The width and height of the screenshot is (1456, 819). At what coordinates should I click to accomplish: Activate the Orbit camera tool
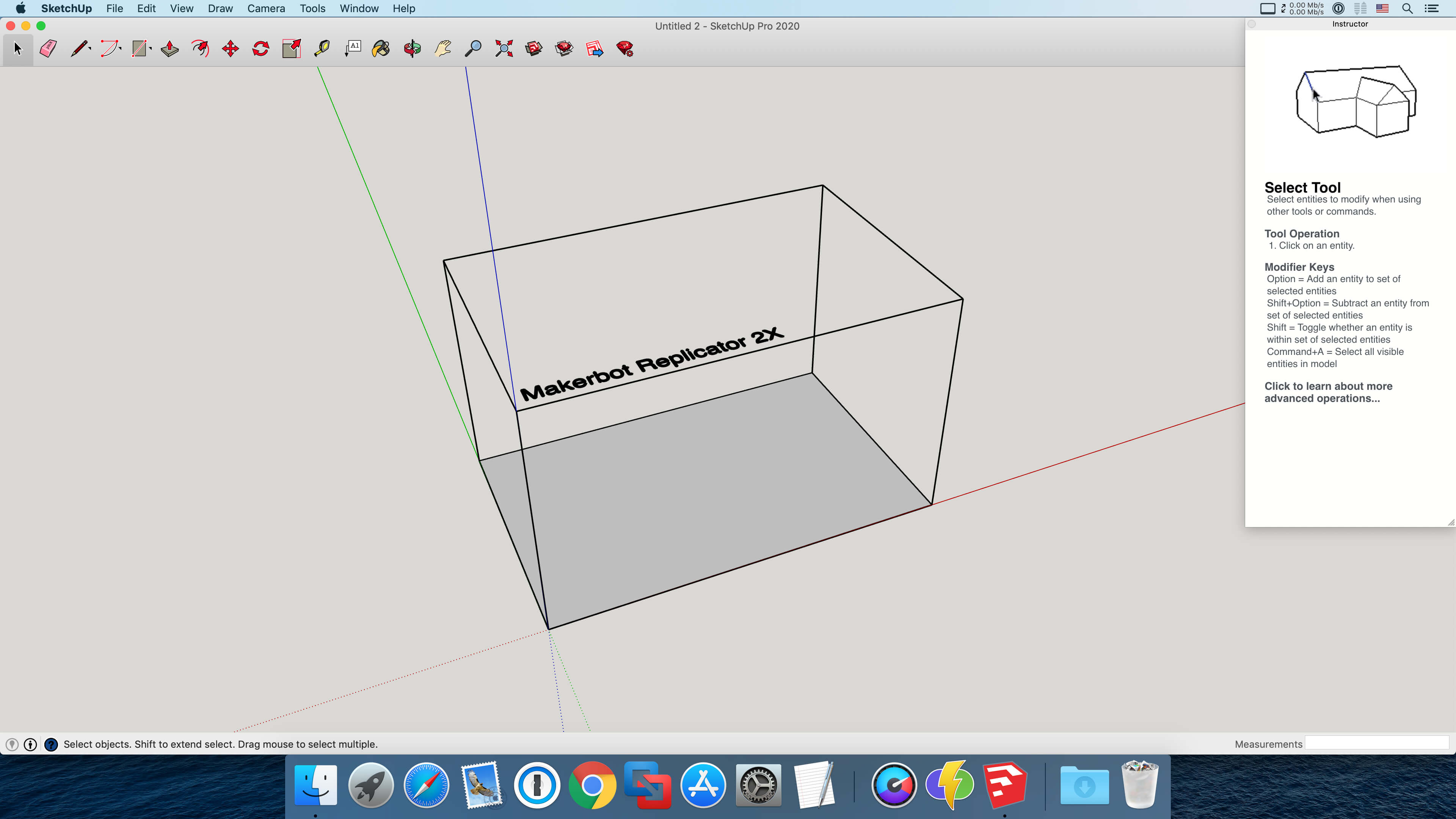coord(412,49)
